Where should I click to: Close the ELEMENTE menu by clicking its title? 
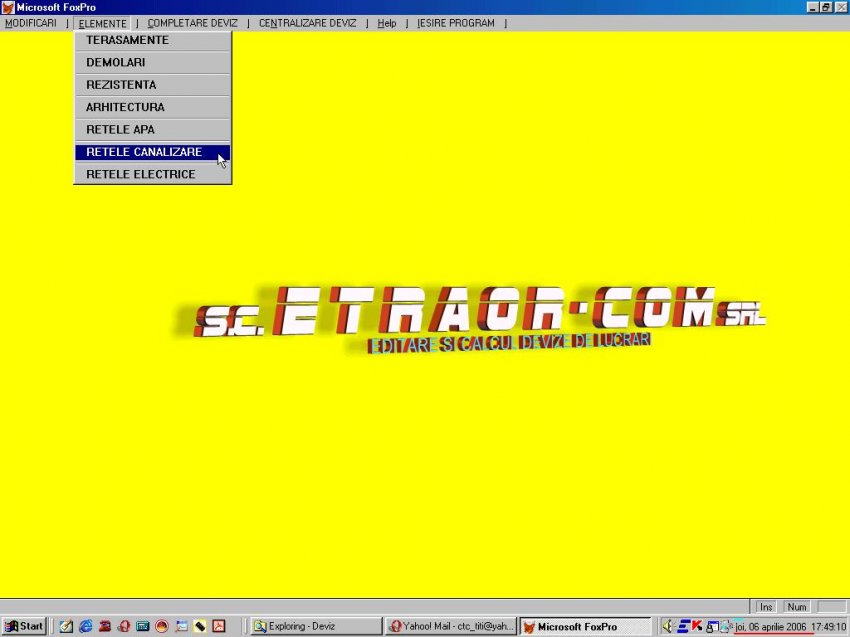point(102,23)
